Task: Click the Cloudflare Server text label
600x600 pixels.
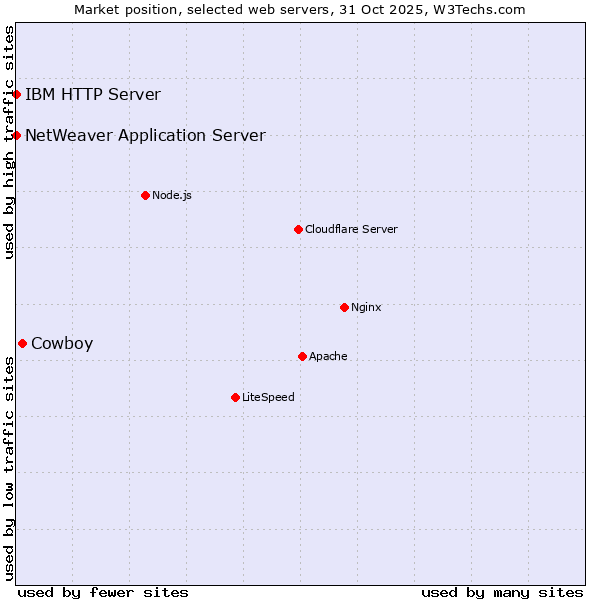Action: (x=351, y=229)
